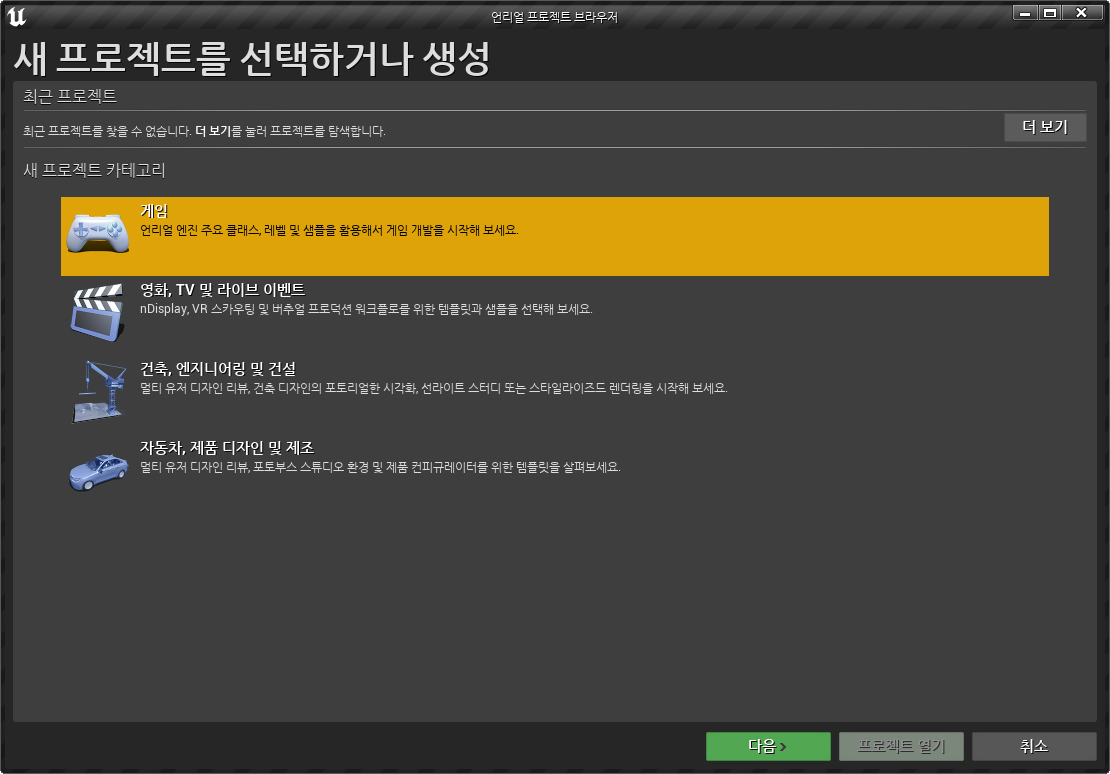Choose the 영화, TV 및 라이브 이벤트 title
The width and height of the screenshot is (1110, 774).
[222, 290]
